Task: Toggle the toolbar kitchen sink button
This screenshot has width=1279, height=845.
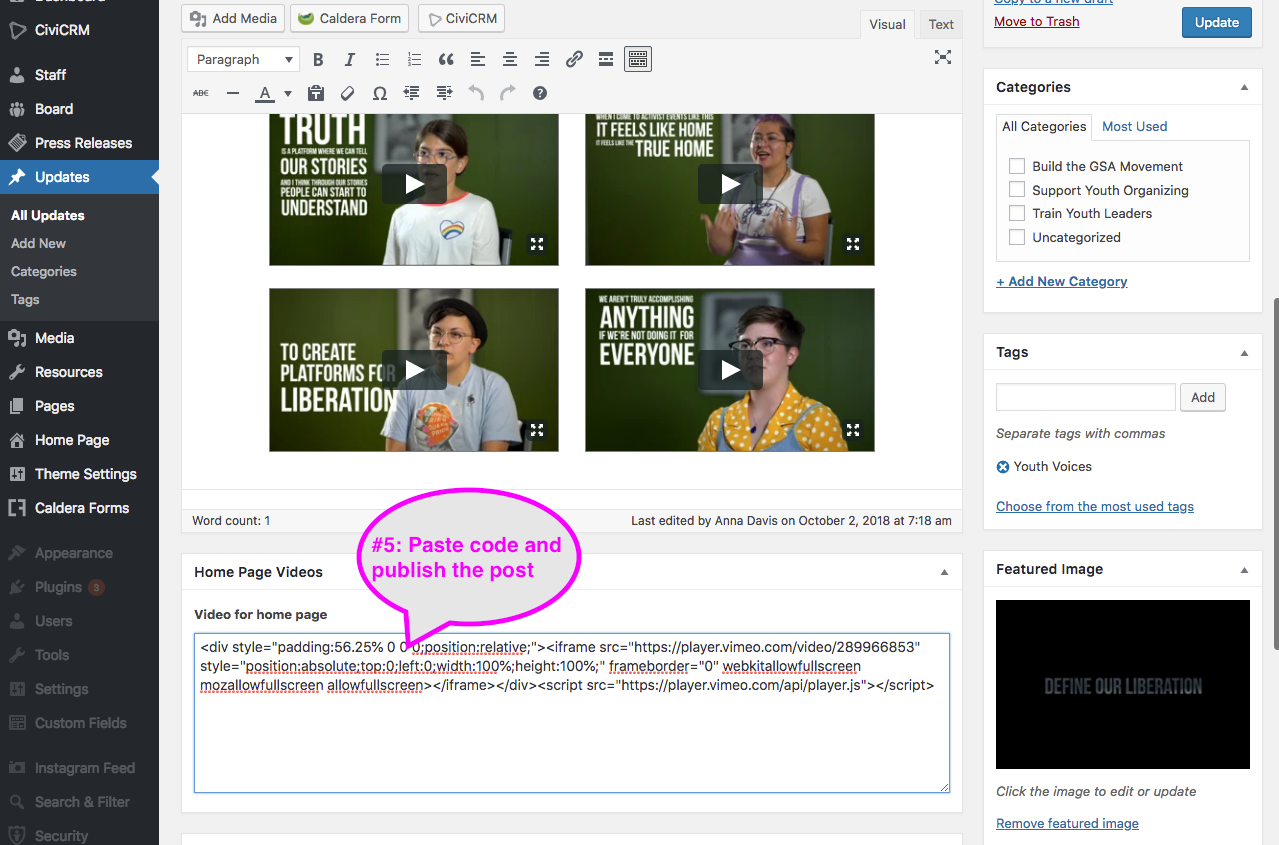Action: [638, 60]
